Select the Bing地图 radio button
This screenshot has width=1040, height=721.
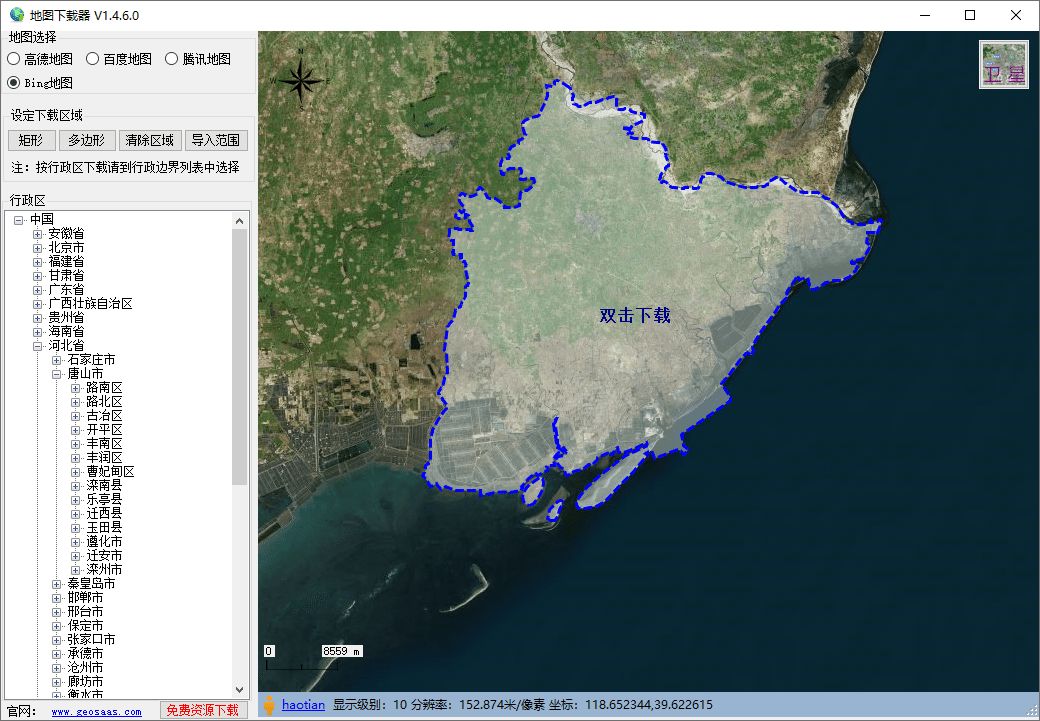(x=40, y=83)
